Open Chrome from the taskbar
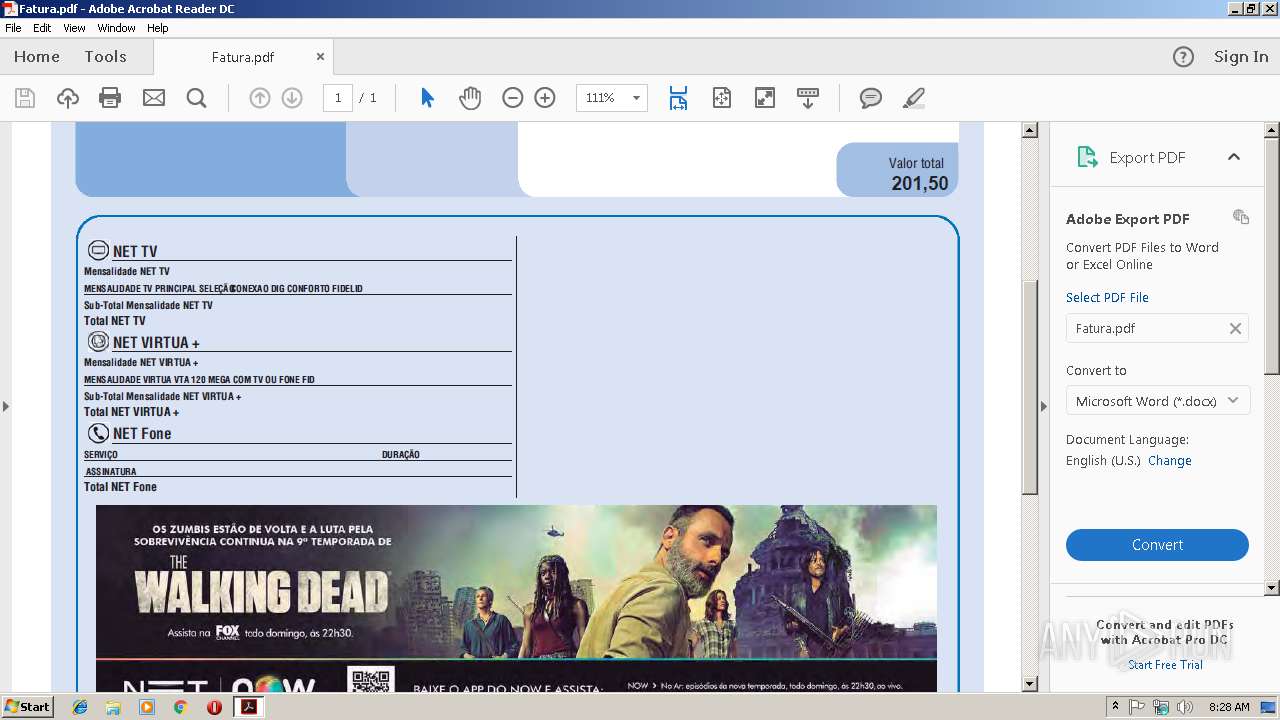The image size is (1280, 720). click(x=180, y=707)
